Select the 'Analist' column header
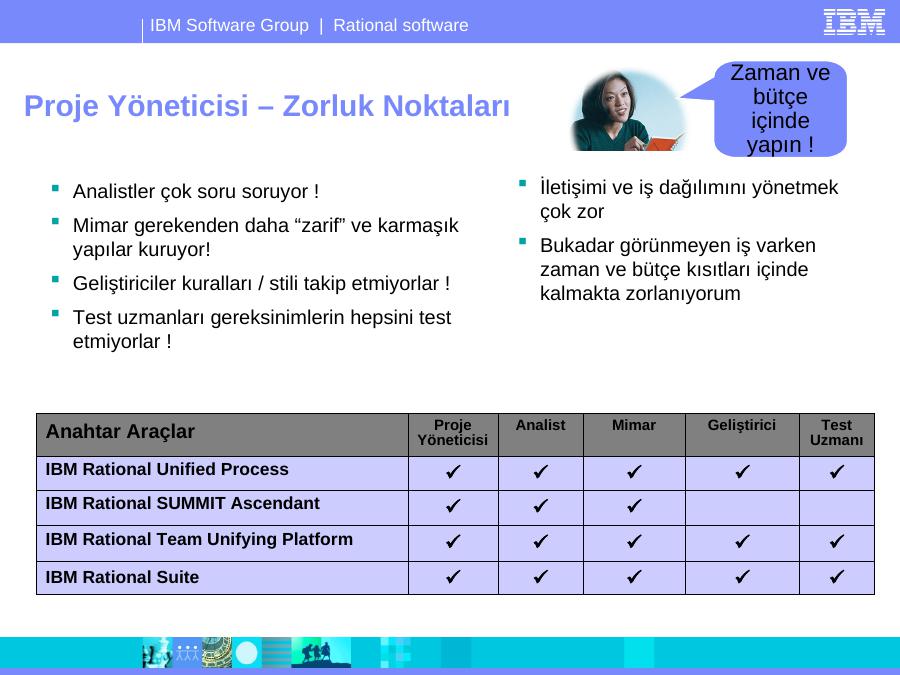Viewport: 900px width, 675px height. (x=540, y=425)
